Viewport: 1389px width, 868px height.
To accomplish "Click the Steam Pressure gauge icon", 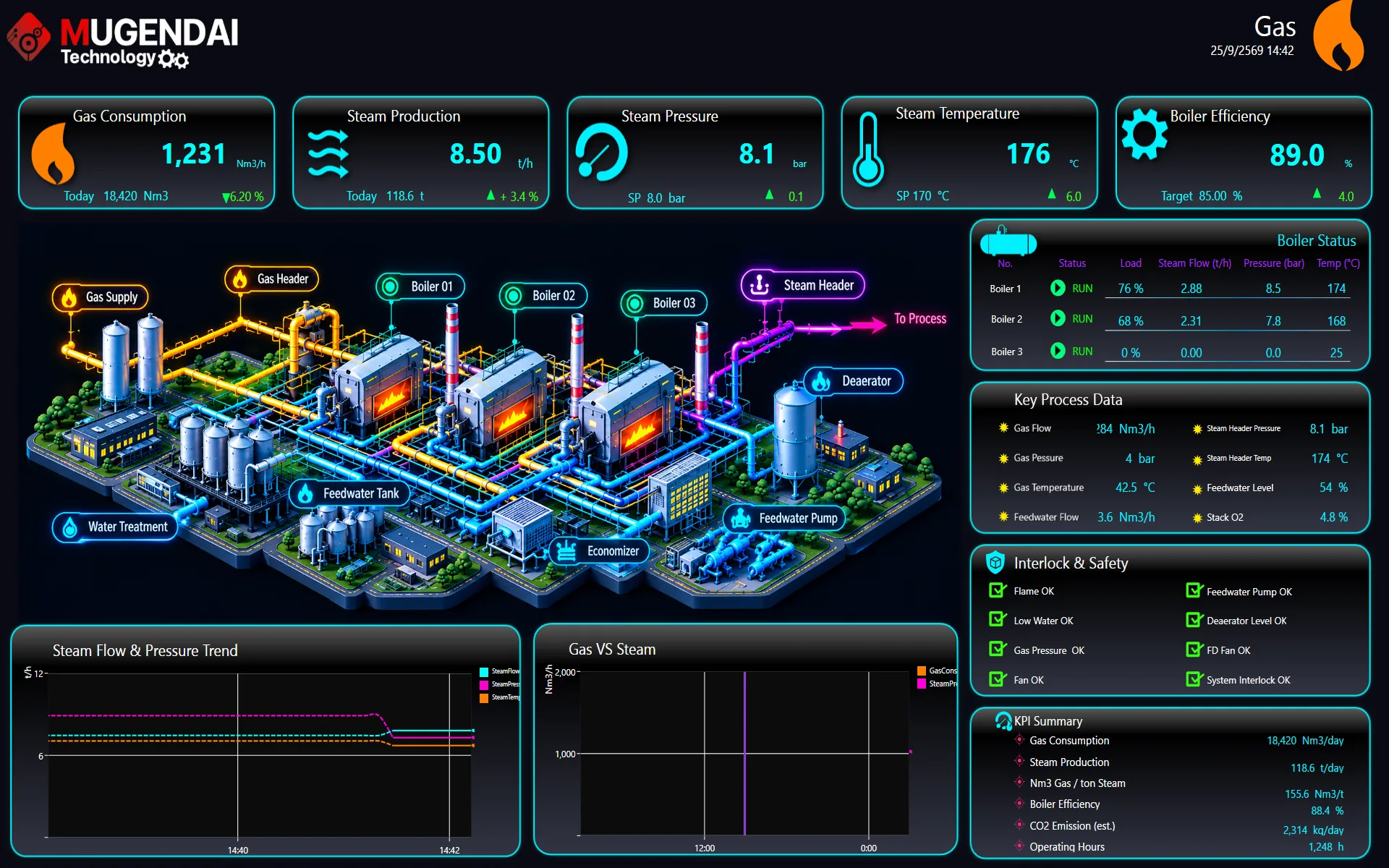I will tap(601, 153).
